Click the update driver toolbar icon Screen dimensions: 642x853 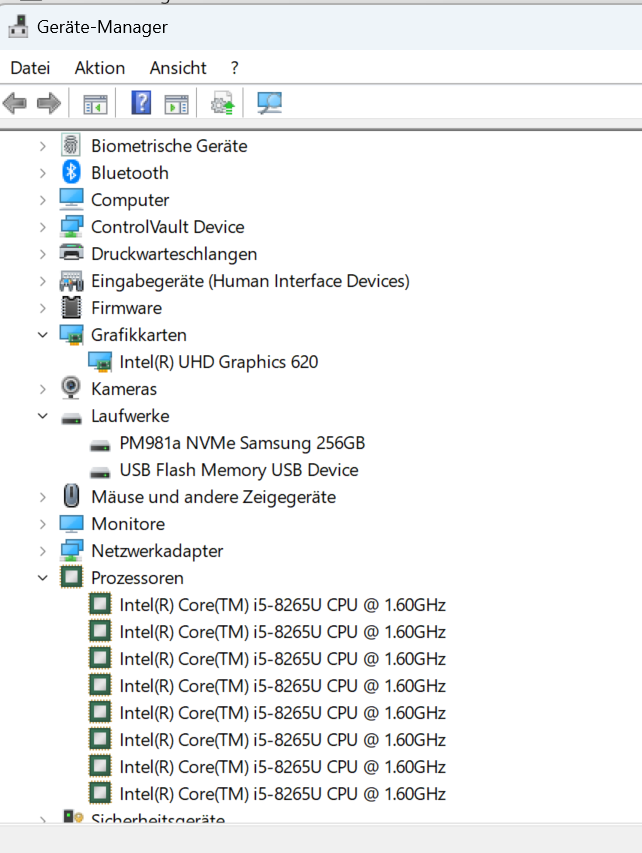coord(223,103)
